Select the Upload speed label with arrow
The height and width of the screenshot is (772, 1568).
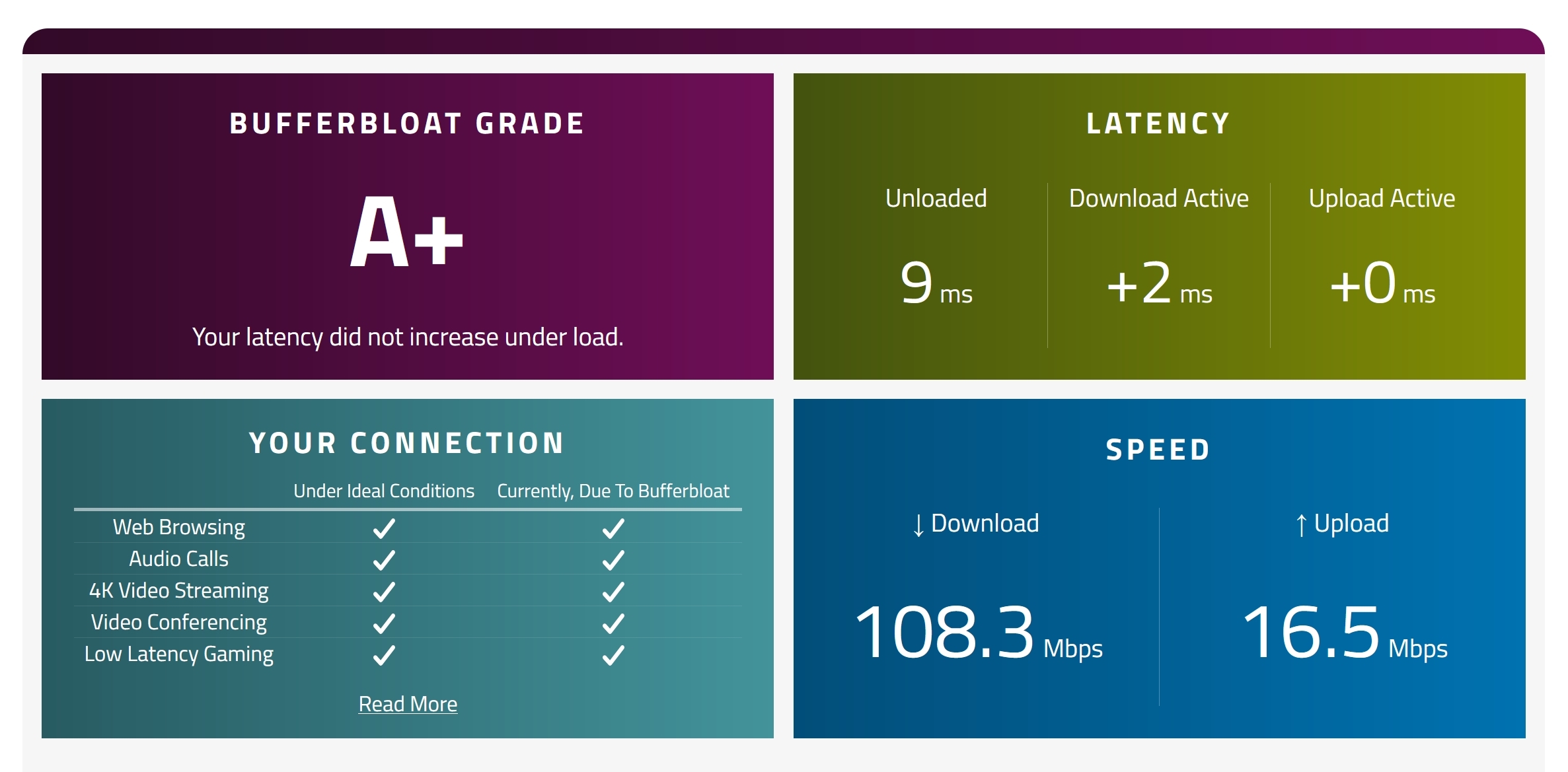1342,524
